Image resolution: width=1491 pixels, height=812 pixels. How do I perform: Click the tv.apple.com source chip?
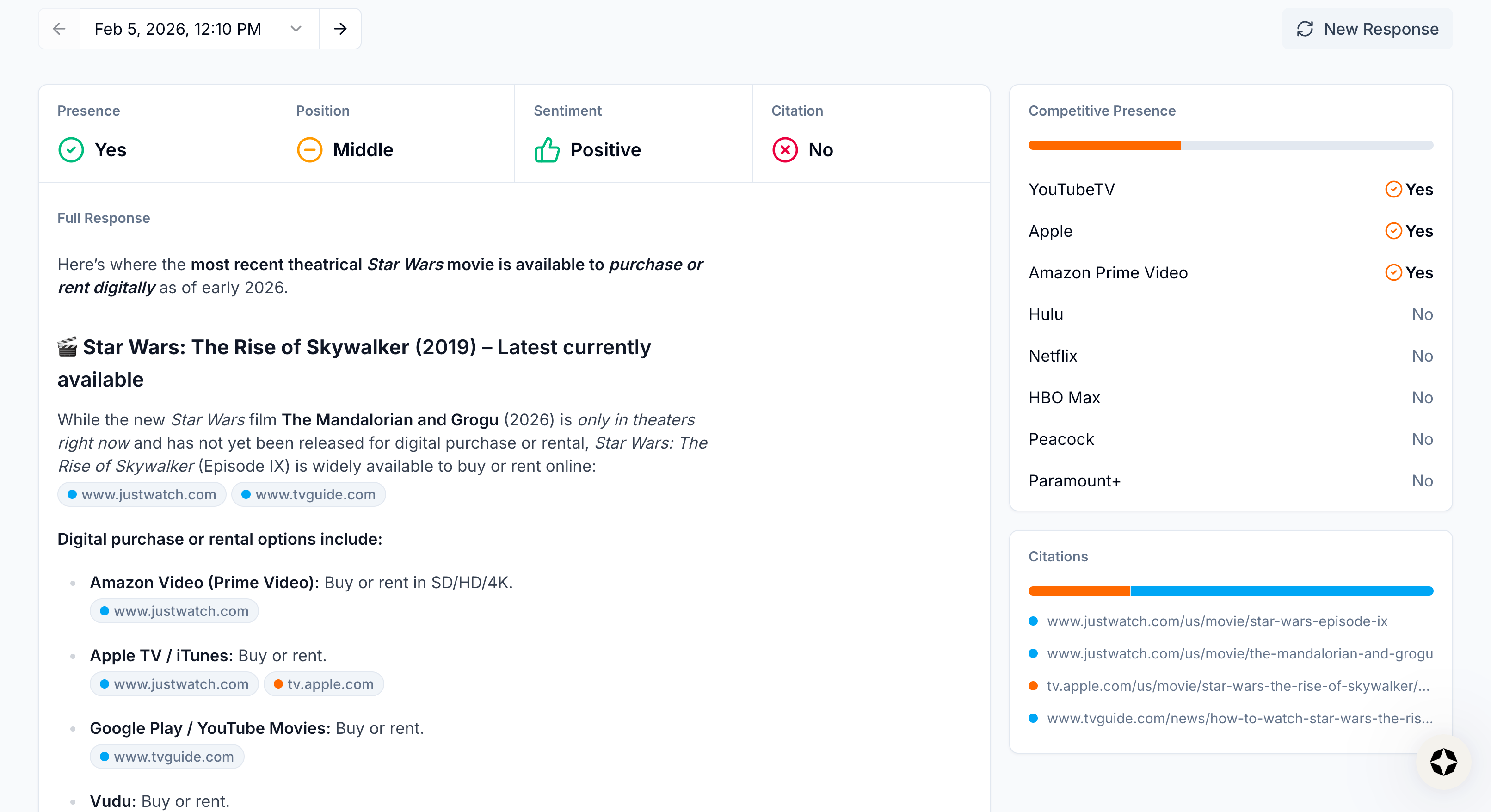324,684
